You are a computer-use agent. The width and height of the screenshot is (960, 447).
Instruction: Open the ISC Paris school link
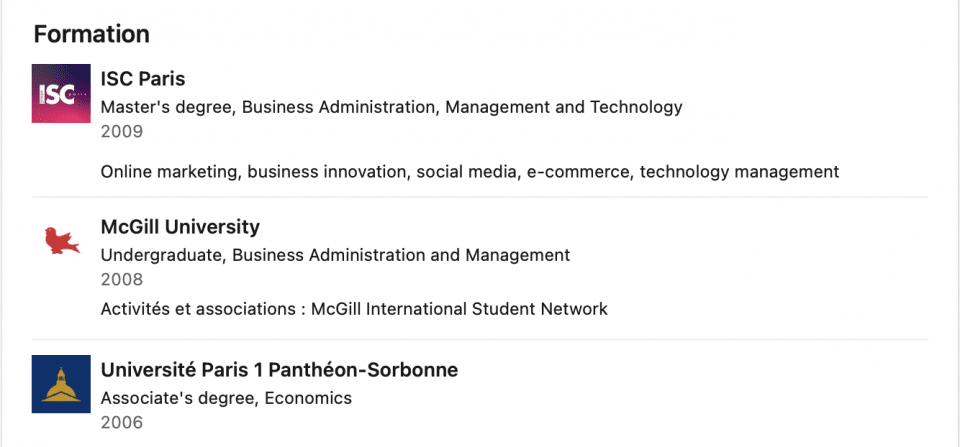[x=143, y=79]
